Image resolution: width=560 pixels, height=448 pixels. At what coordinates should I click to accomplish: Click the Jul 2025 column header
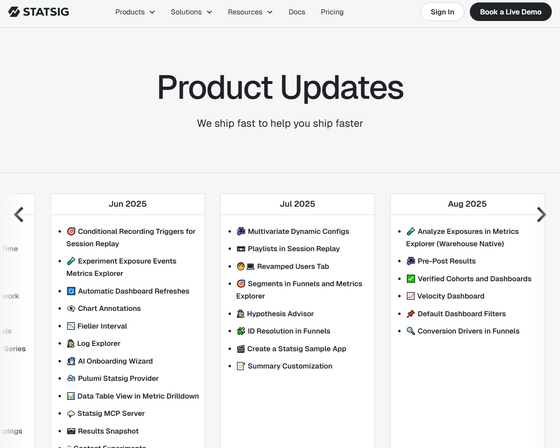[x=297, y=204]
